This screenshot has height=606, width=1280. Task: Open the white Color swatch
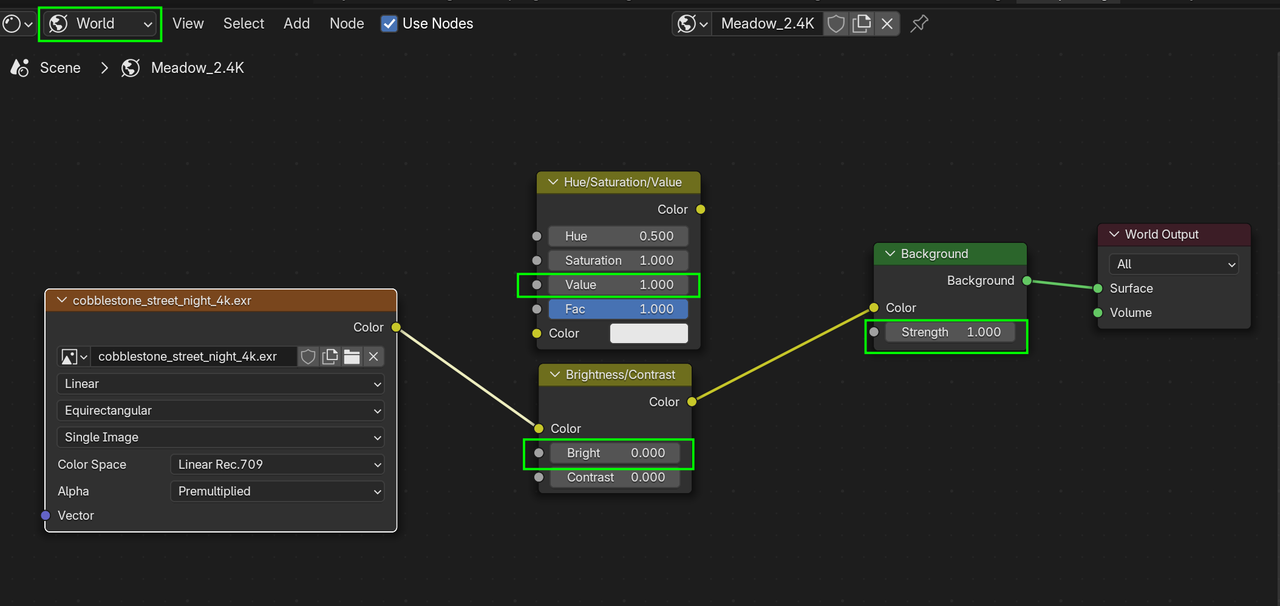(649, 333)
